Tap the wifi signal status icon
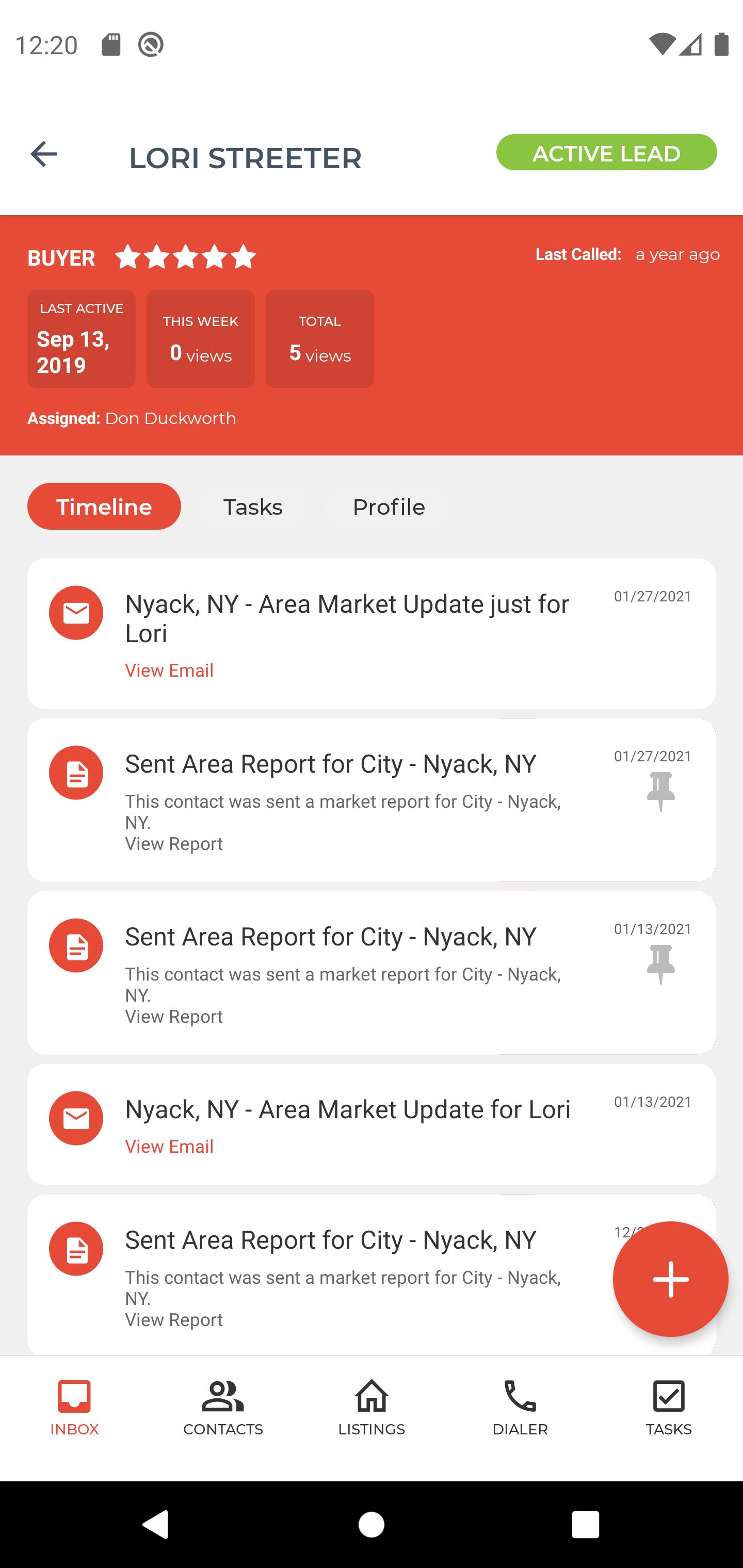The image size is (743, 1568). pos(662,44)
